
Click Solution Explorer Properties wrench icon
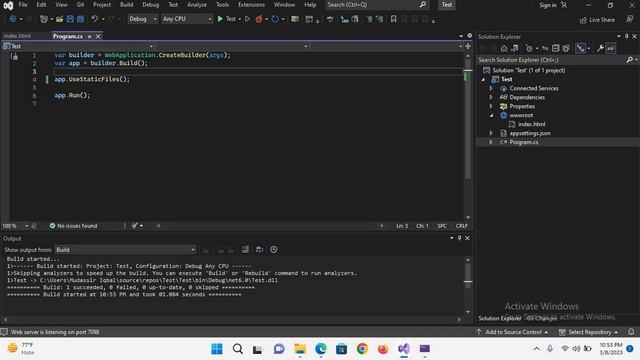coord(600,49)
